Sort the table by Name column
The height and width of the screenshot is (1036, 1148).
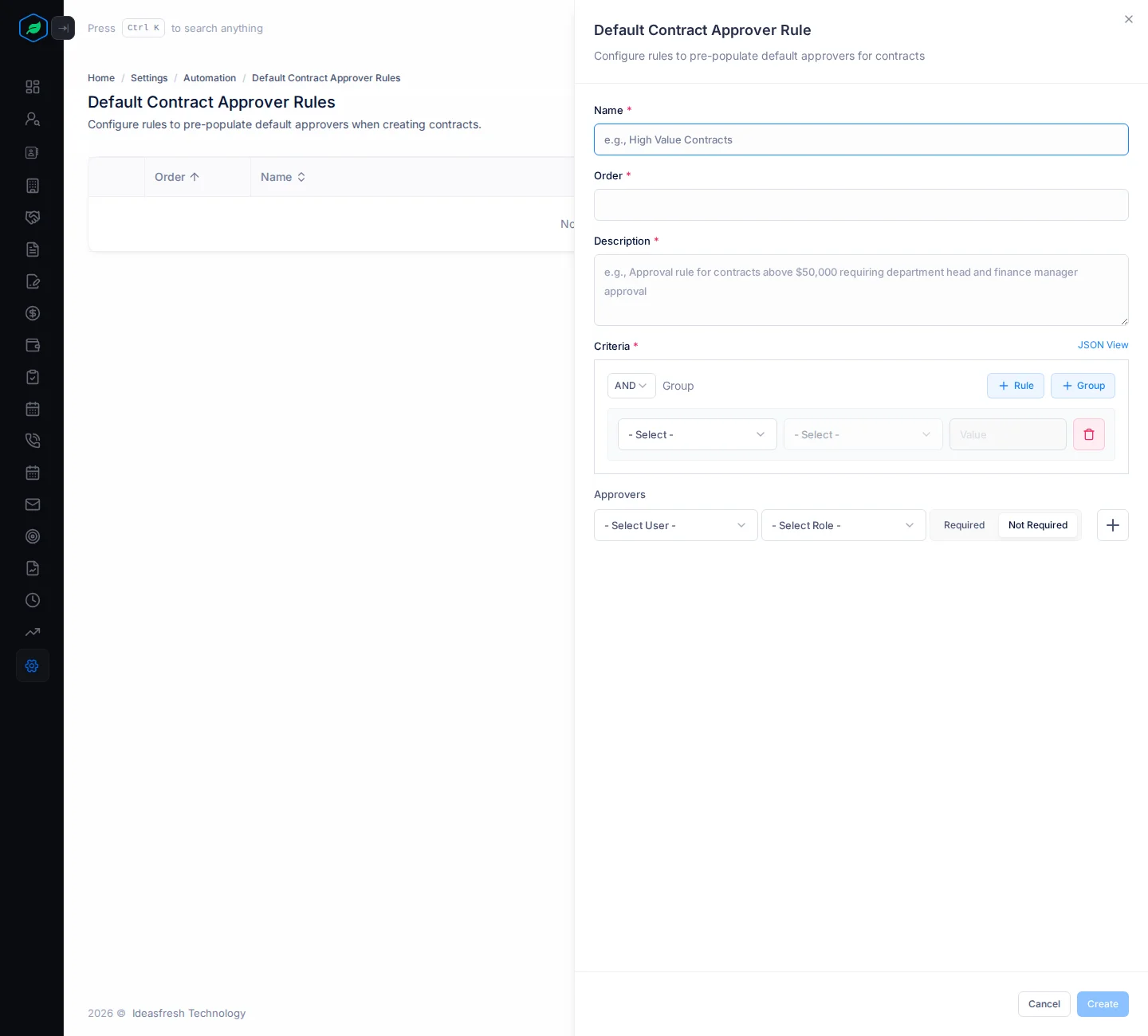click(x=283, y=177)
